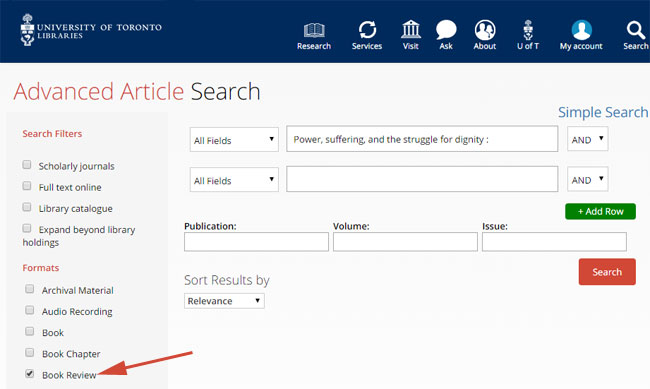Focus the Volume input field
Screen dimensions: 650x389
pos(405,242)
